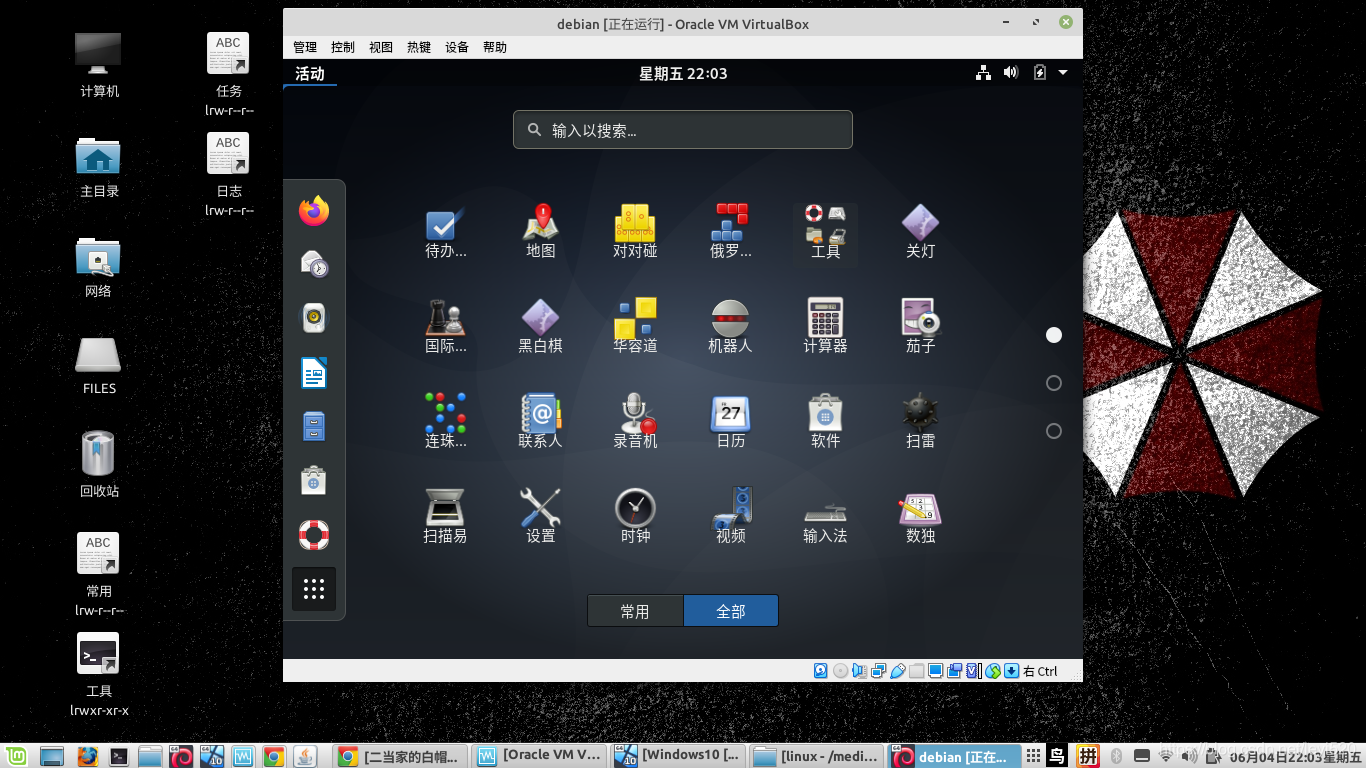Open the Software bag icon in the dash
This screenshot has width=1366, height=768.
[314, 481]
